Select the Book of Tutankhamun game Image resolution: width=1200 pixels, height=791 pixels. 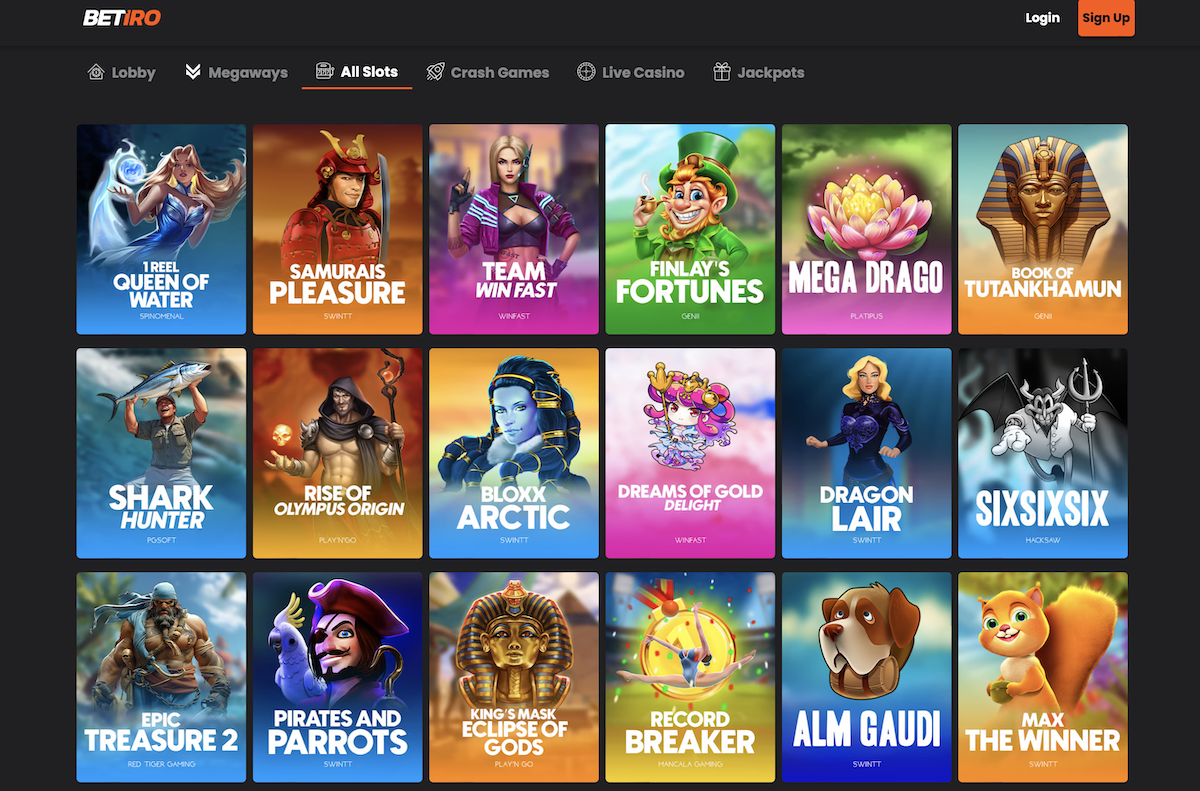coord(1042,229)
